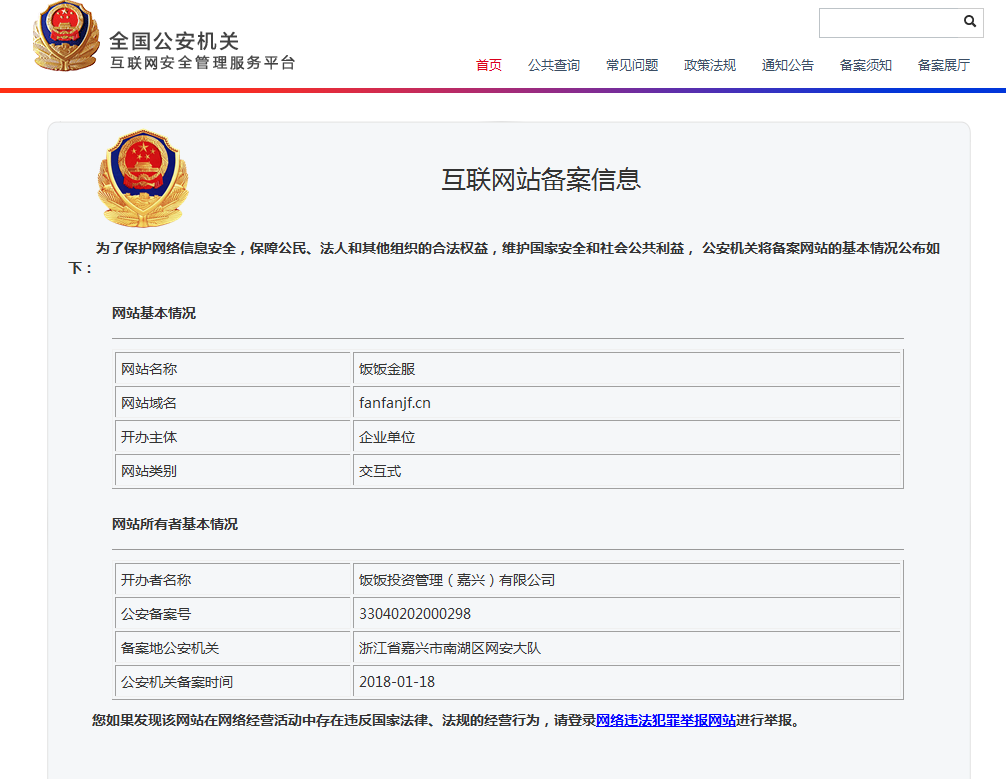The width and height of the screenshot is (1006, 779).
Task: Click the large police emblem beside title
Action: 142,178
